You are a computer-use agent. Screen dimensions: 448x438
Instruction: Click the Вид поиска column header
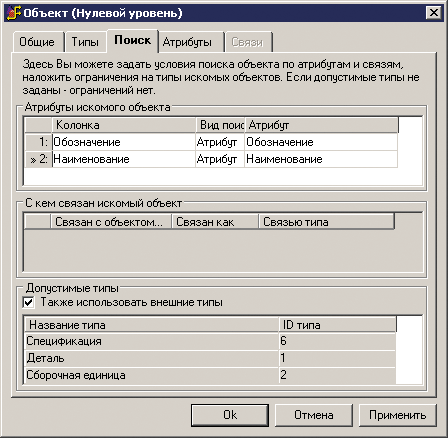tap(220, 125)
